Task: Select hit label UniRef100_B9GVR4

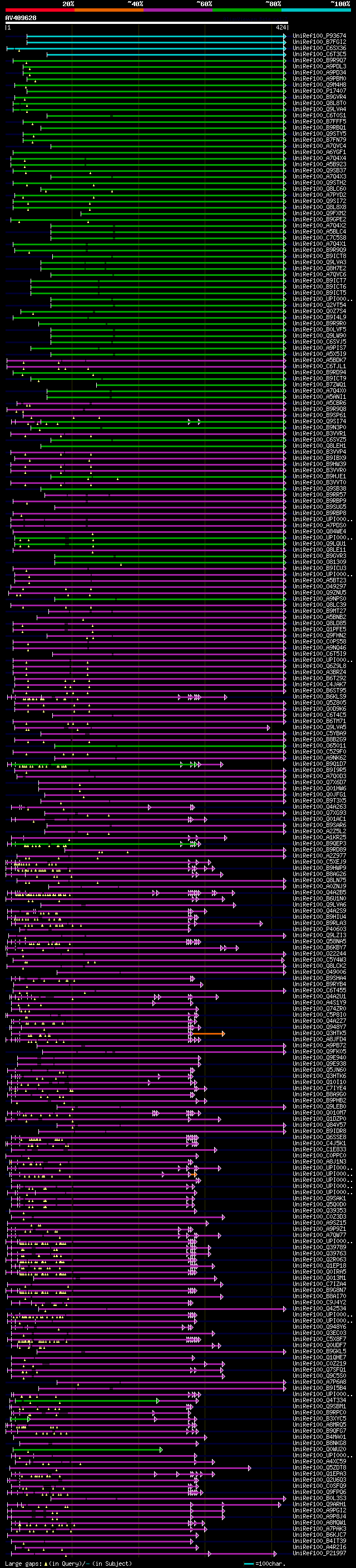Action: [319, 97]
